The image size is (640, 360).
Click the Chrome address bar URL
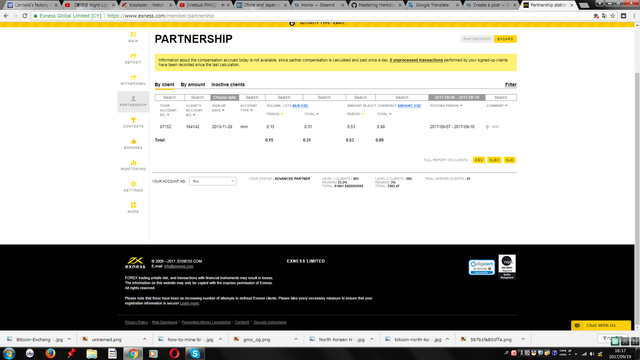point(160,16)
